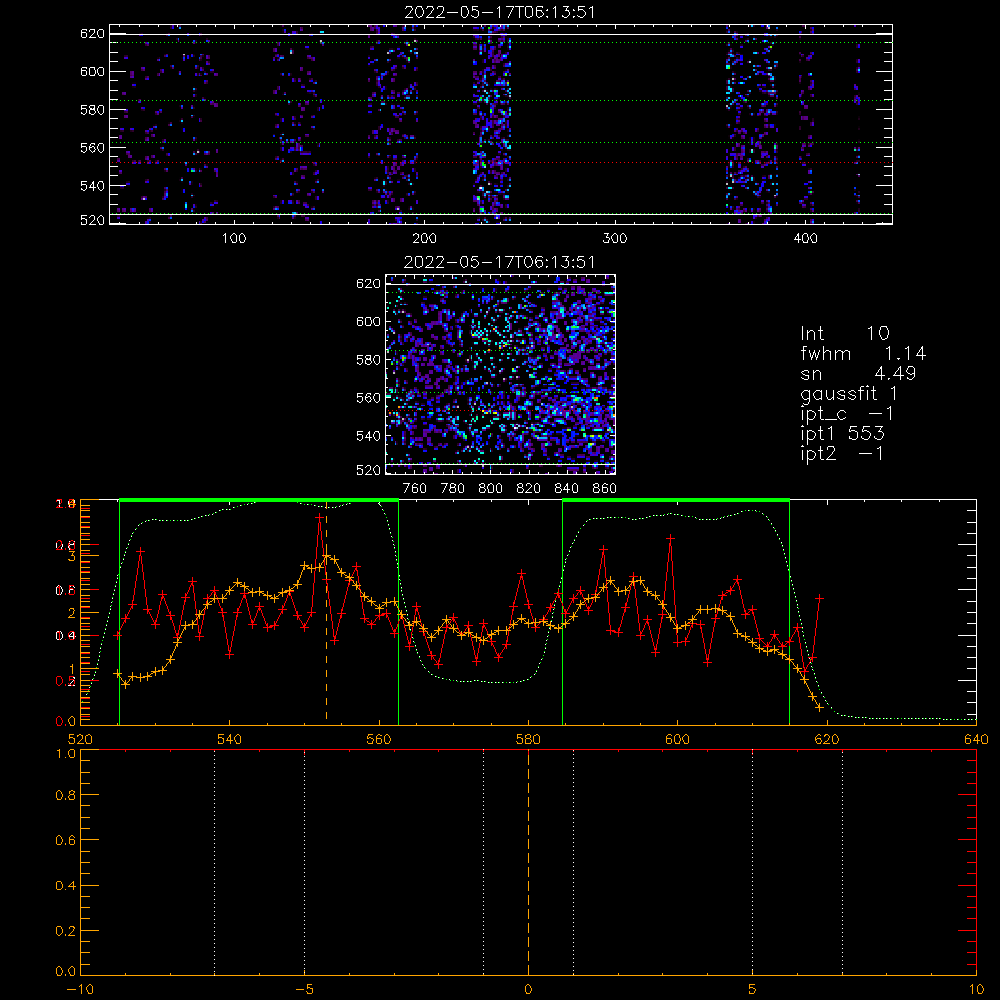Click x-axis label '-10' of the bottom plot
The height and width of the screenshot is (1000, 1000).
click(x=80, y=990)
